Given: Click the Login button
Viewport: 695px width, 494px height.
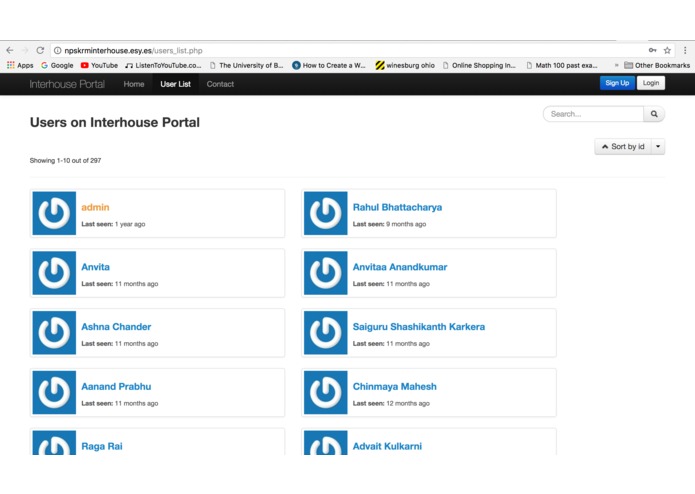Looking at the screenshot, I should coord(651,83).
